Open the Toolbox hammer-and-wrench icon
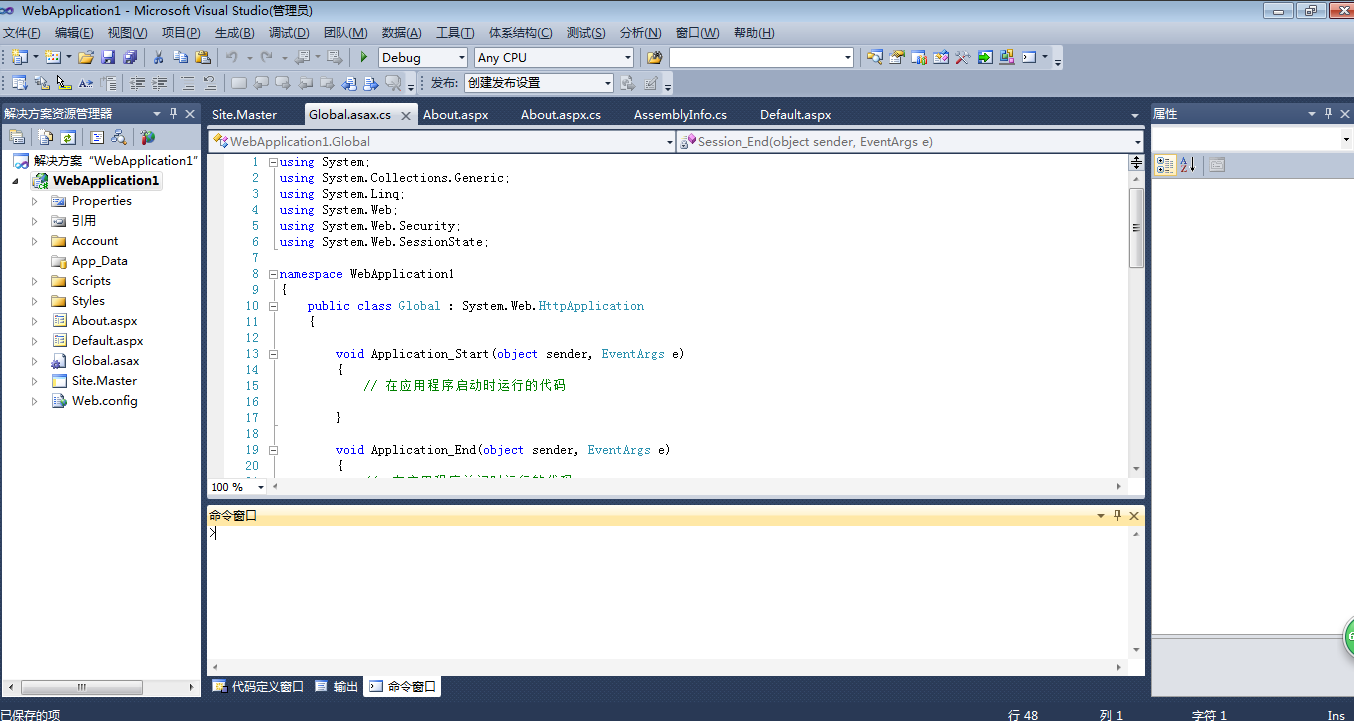1354x721 pixels. 962,57
